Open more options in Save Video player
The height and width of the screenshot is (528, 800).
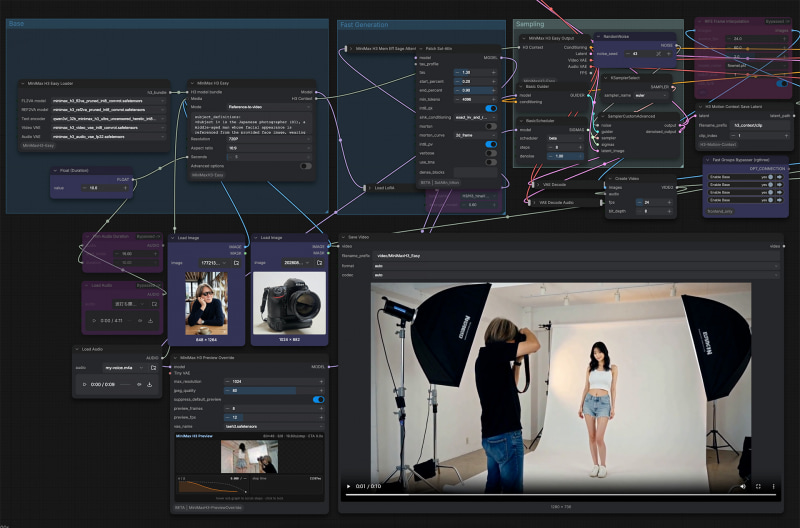tap(773, 486)
